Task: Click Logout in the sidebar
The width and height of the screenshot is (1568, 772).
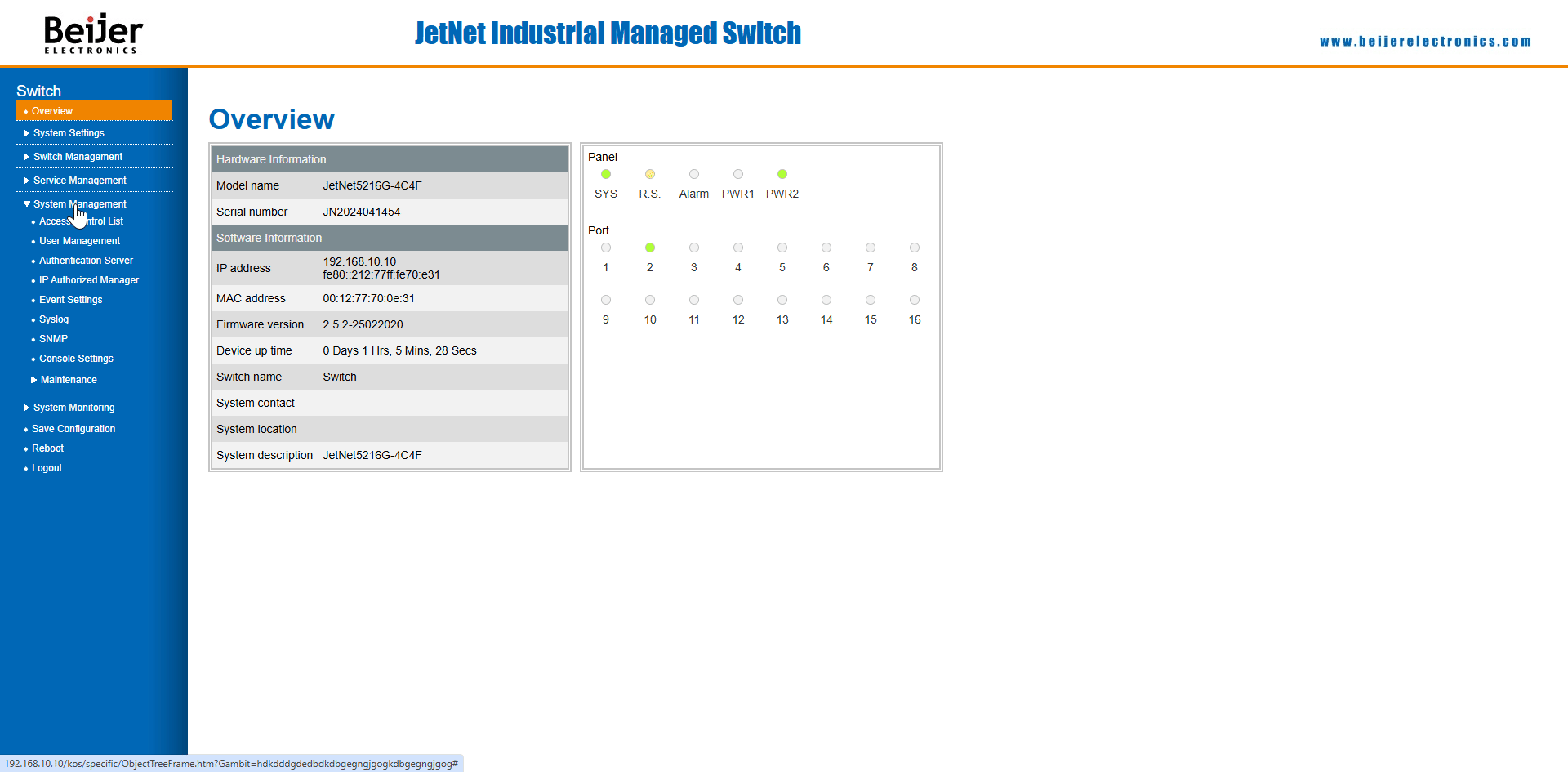Action: [47, 468]
